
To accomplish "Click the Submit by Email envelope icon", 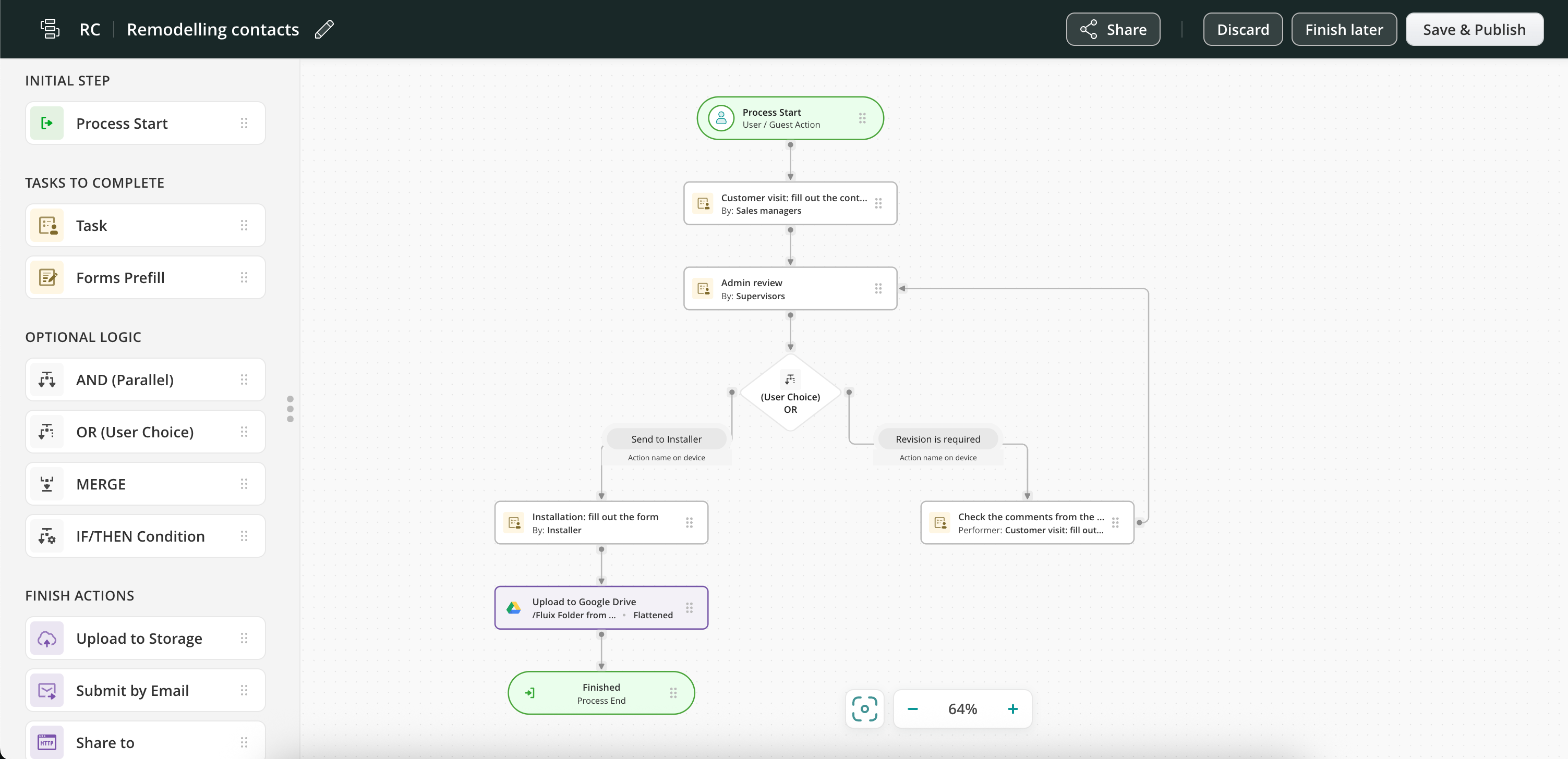I will point(47,690).
